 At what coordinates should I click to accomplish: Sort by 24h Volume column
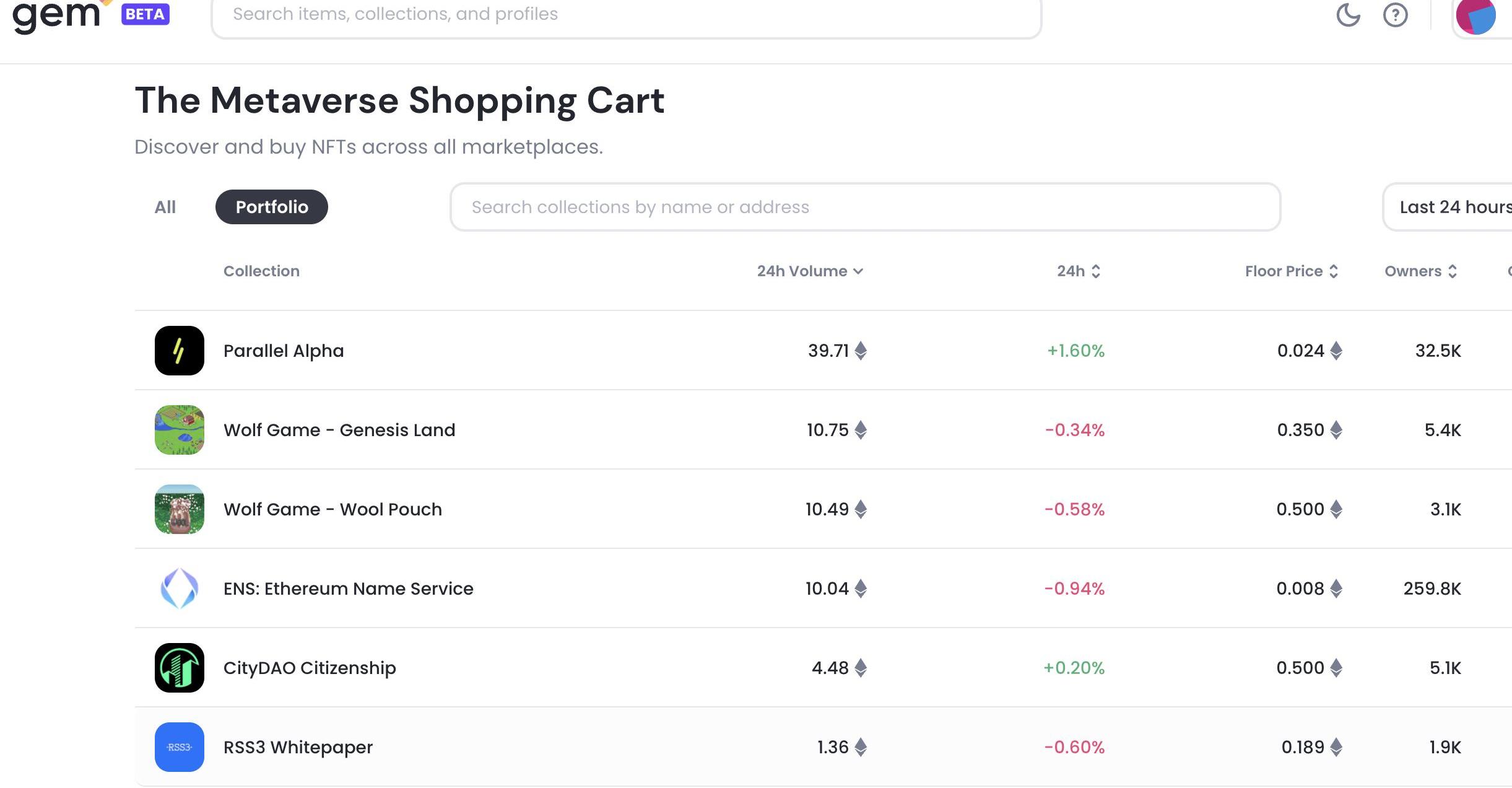click(809, 271)
